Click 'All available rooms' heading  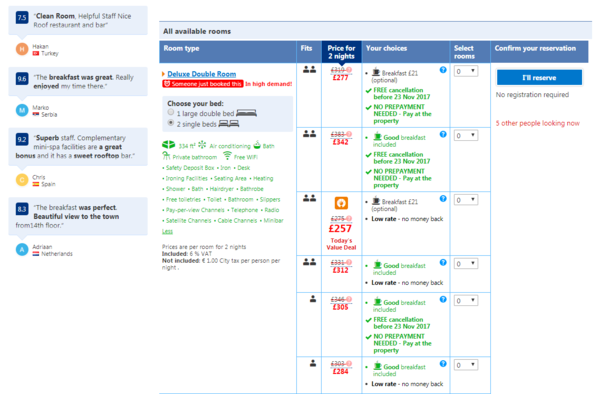(x=197, y=31)
